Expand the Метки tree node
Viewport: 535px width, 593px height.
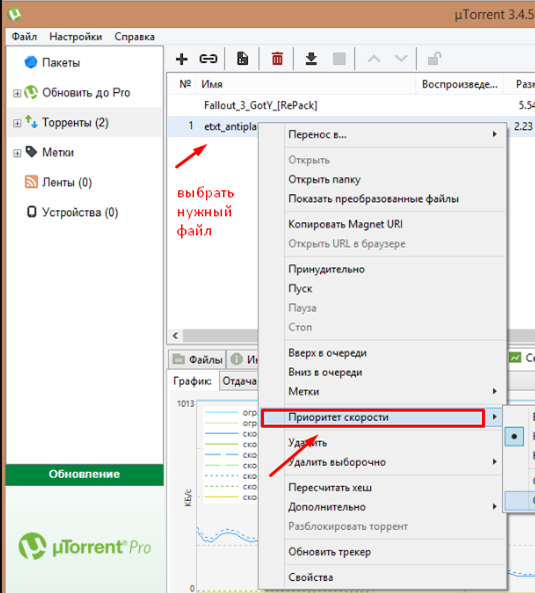(17, 153)
